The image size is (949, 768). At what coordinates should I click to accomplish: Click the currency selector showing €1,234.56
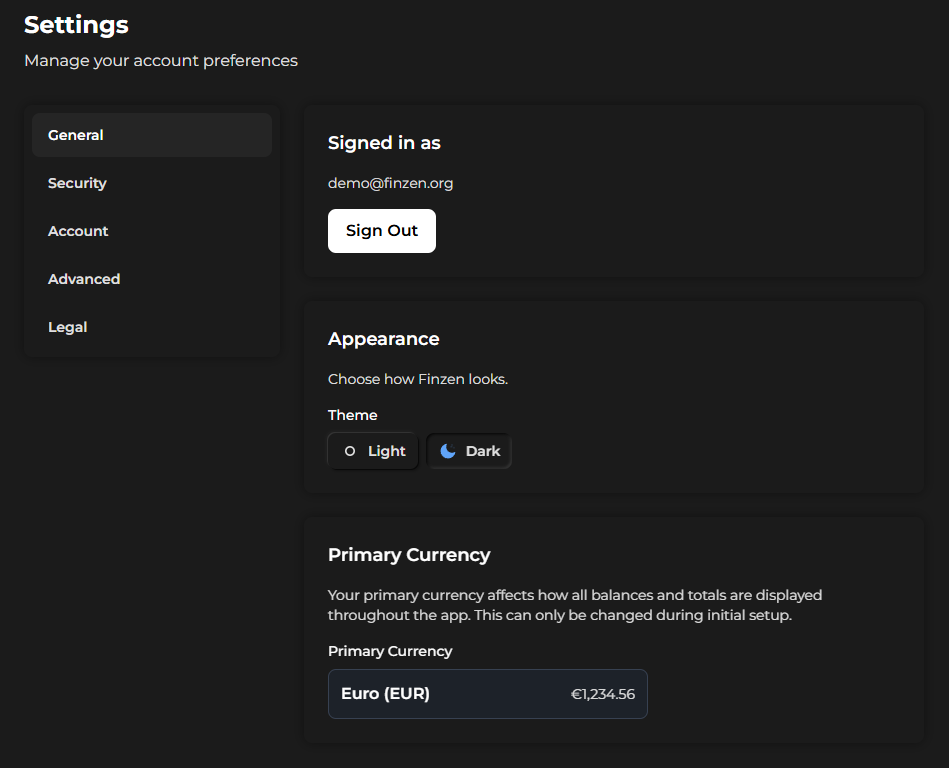click(487, 693)
